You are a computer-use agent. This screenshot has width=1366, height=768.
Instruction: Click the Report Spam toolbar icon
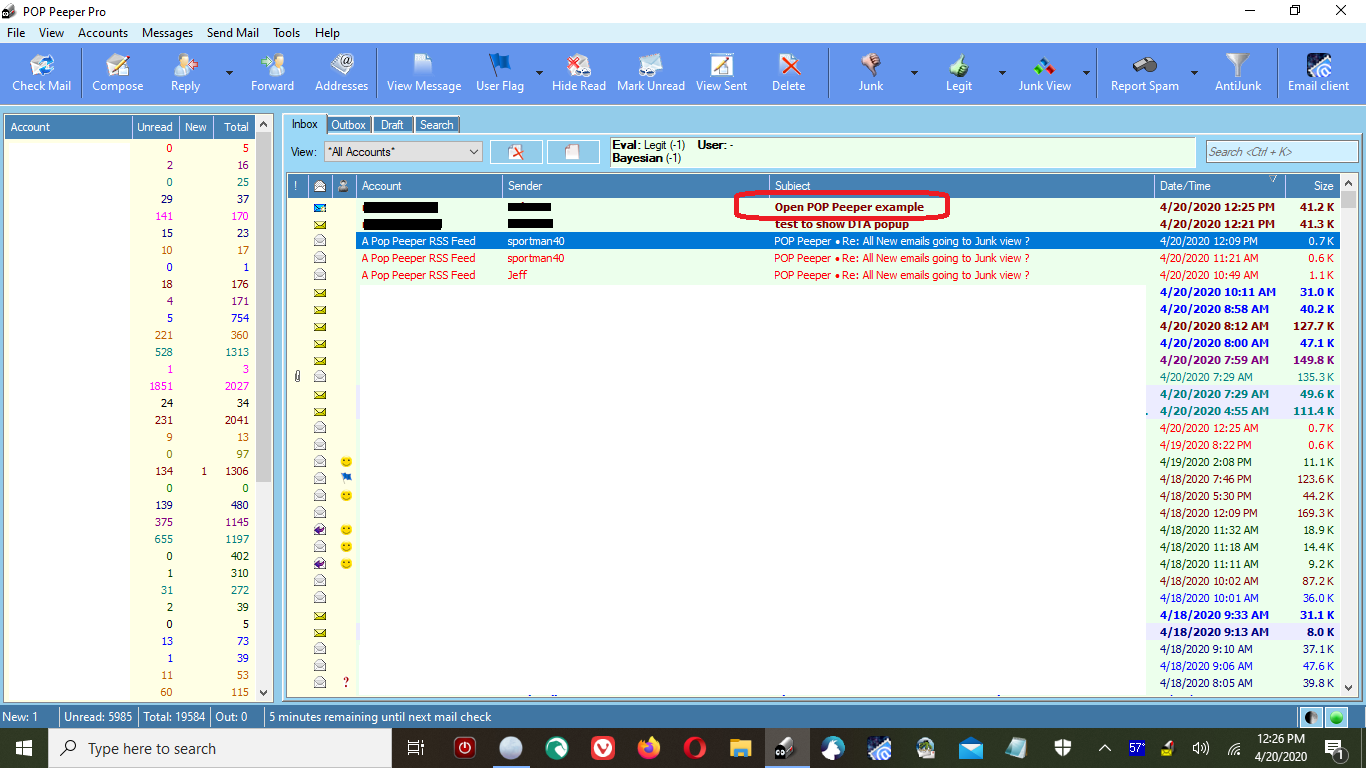pos(1145,73)
